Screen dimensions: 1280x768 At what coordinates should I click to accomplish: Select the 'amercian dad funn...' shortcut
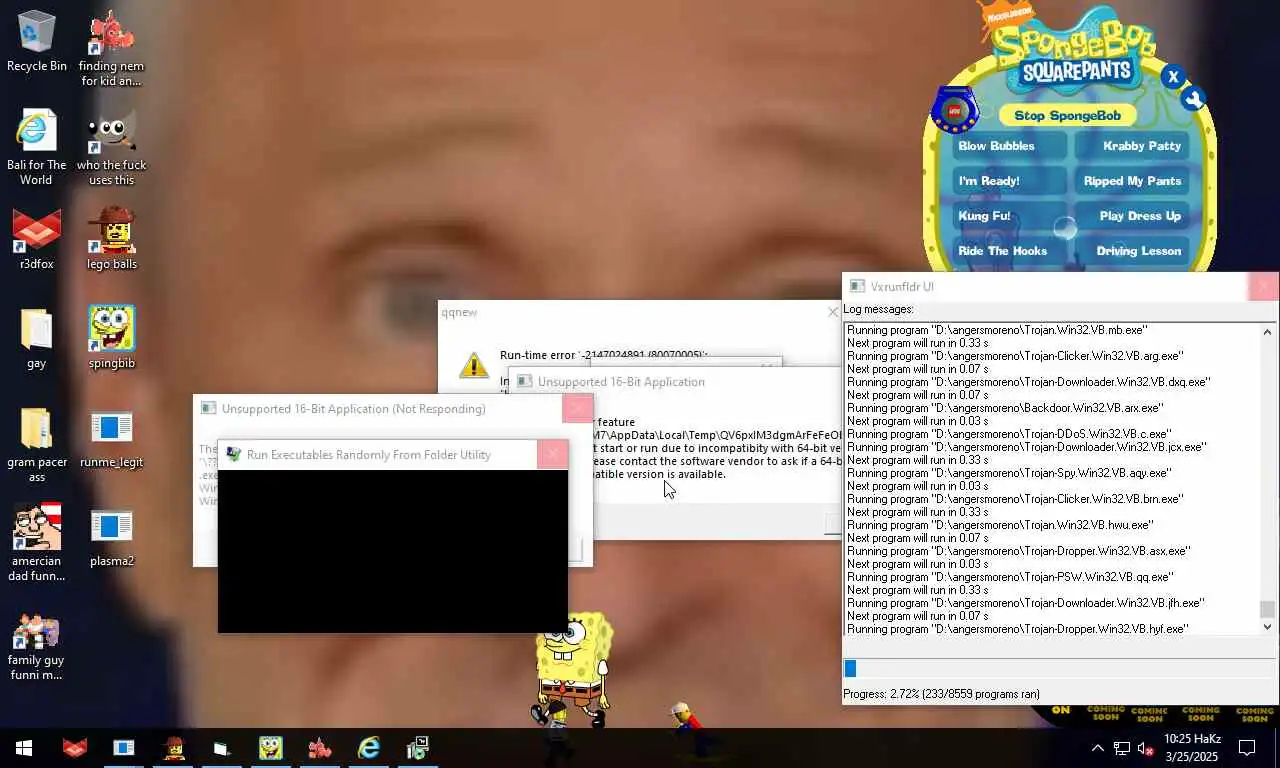click(36, 543)
